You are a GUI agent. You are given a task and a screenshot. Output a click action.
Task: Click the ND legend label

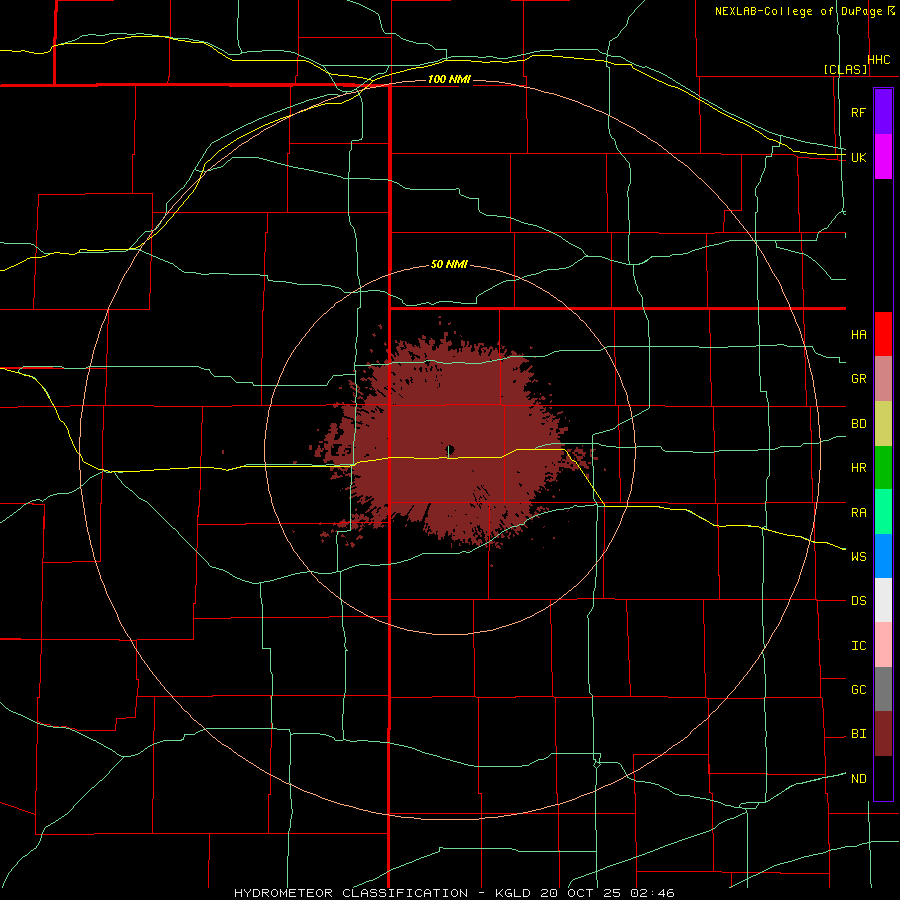[858, 779]
